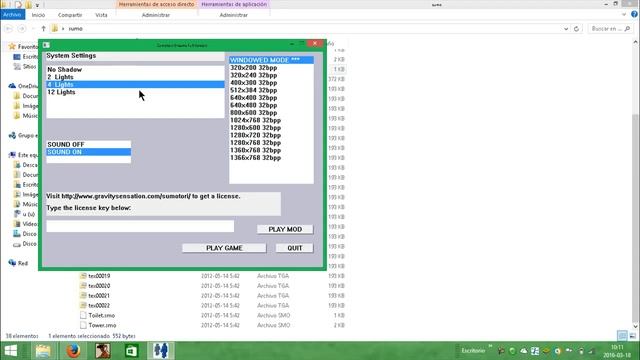The height and width of the screenshot is (360, 640).
Task: Pick 640x480 32bpp resolution
Action: [271, 105]
